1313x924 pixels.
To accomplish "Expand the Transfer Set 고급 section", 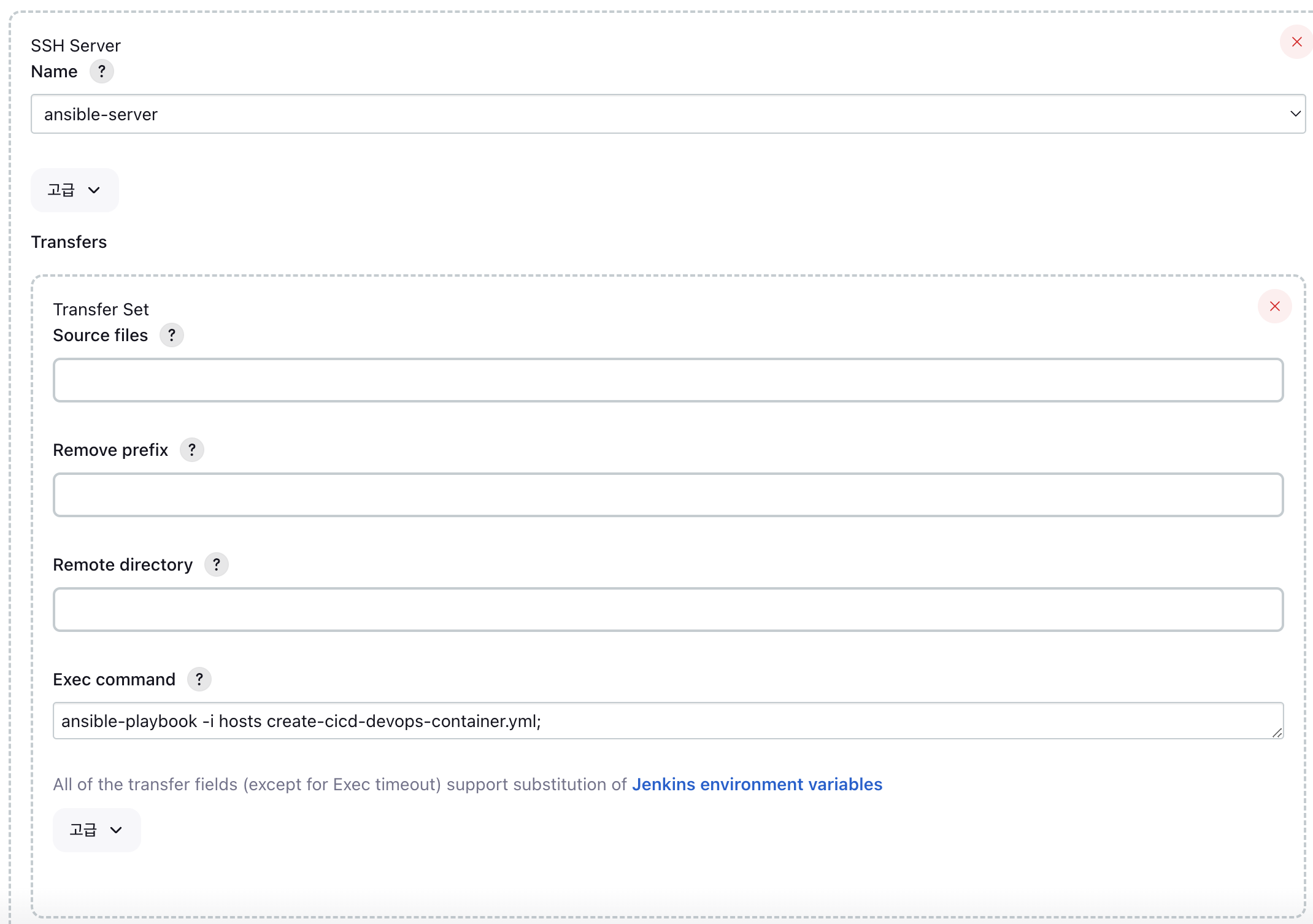I will point(96,830).
